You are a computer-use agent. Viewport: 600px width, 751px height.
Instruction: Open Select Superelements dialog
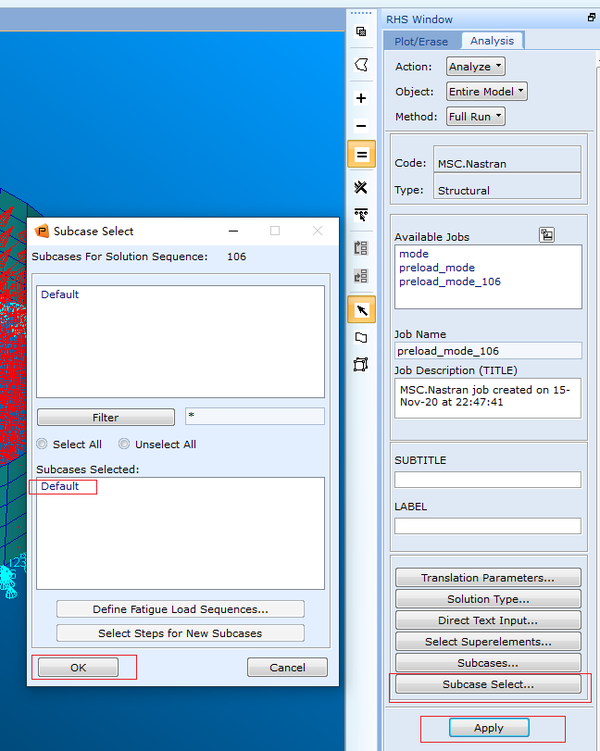pyautogui.click(x=488, y=642)
